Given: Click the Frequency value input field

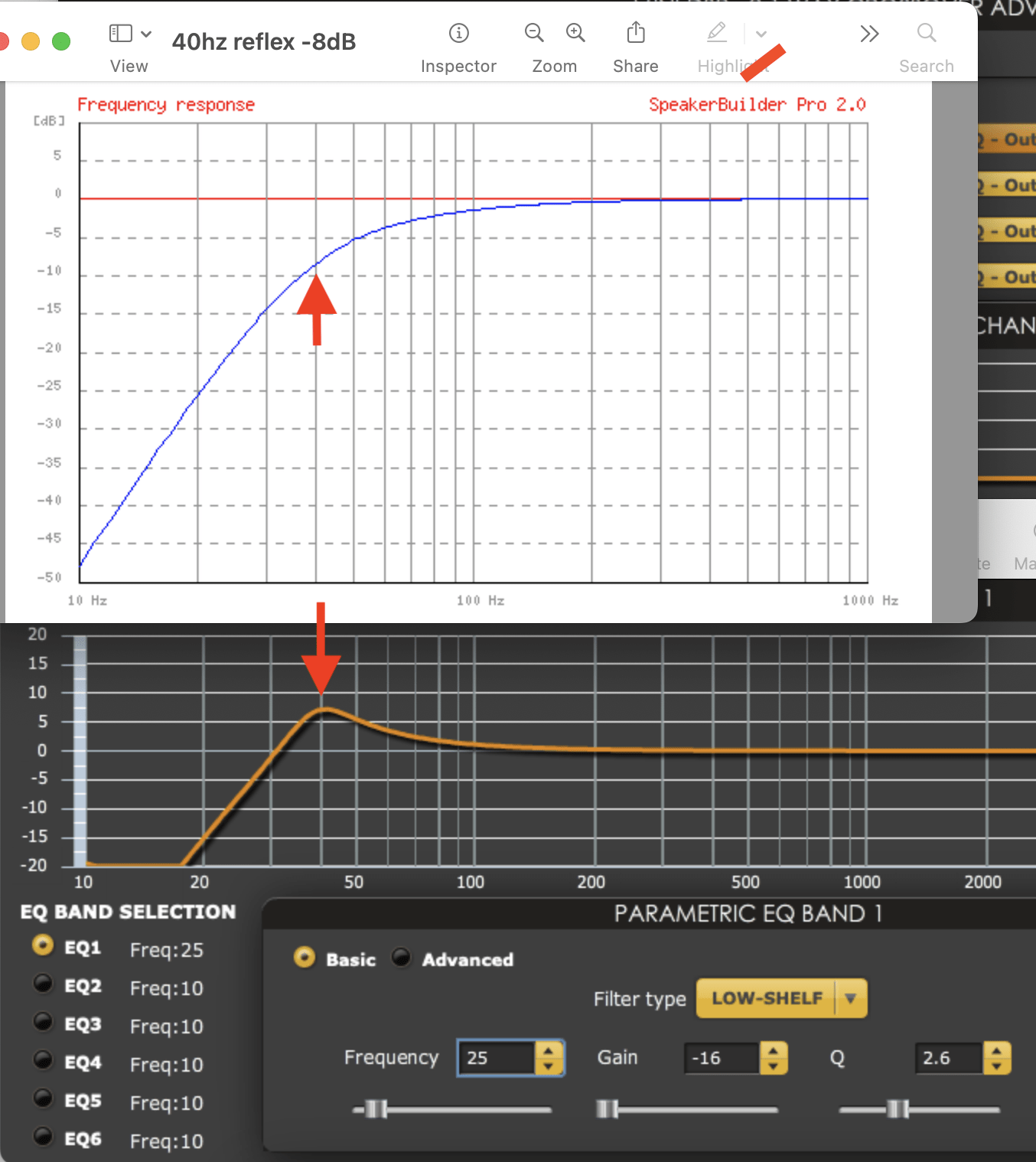Looking at the screenshot, I should pyautogui.click(x=497, y=1058).
